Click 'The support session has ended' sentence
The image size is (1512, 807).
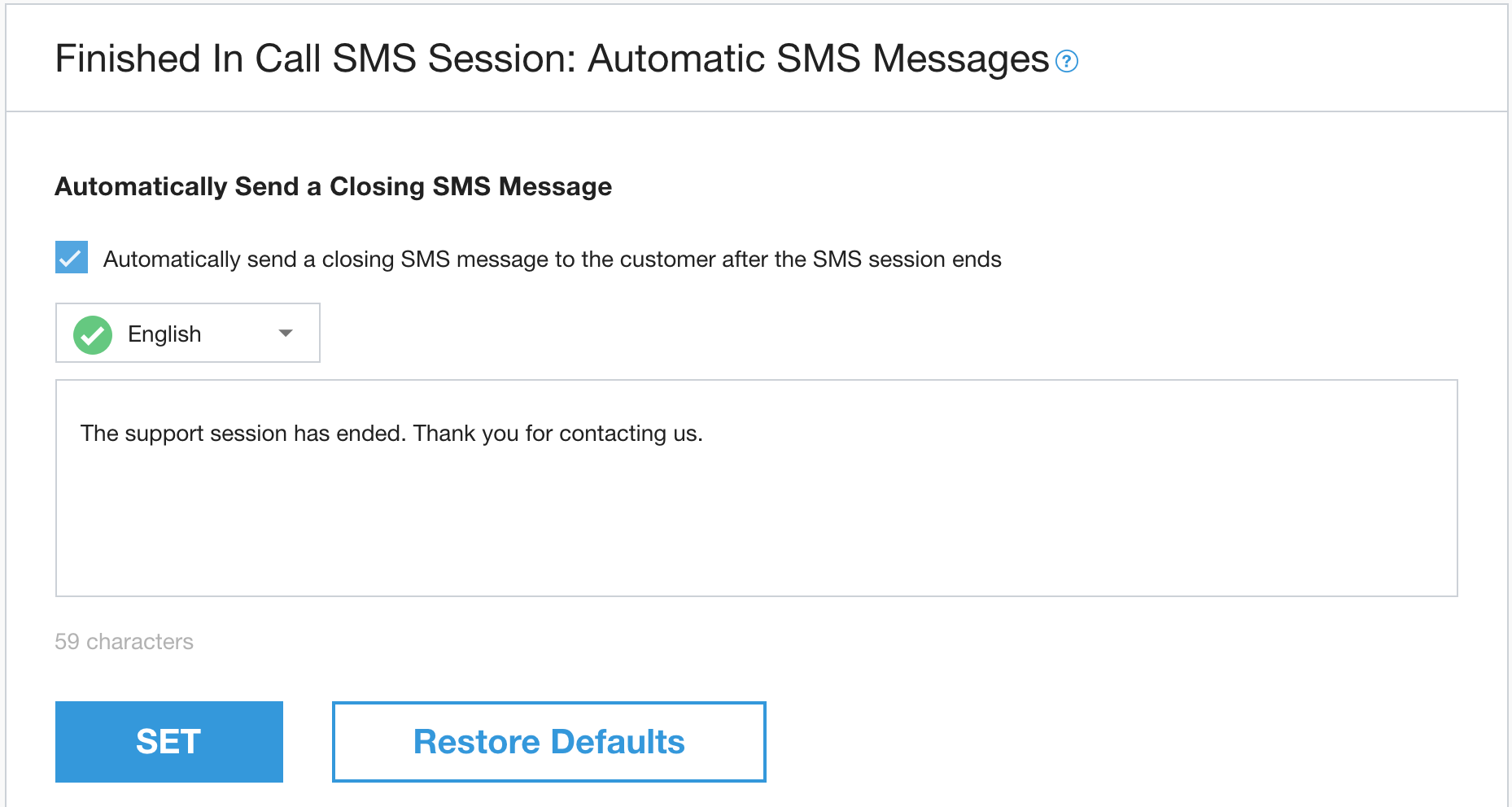point(243,434)
